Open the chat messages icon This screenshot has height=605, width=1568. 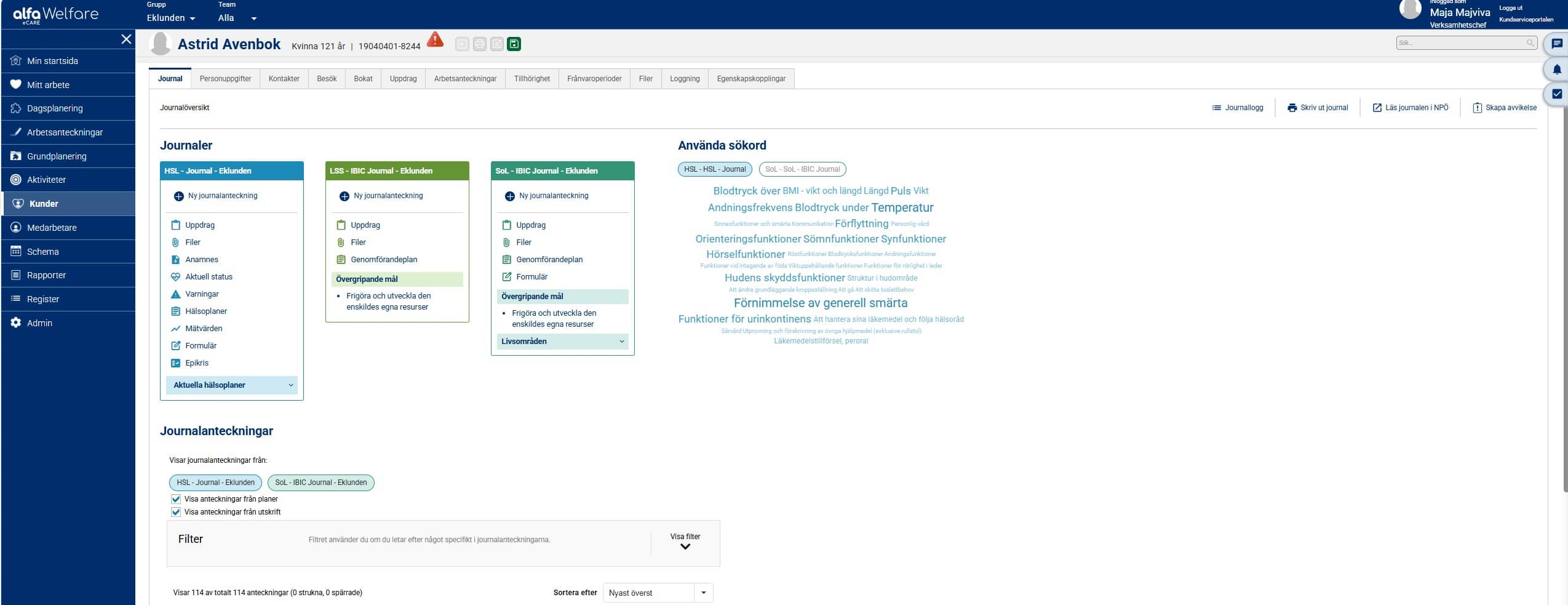click(x=1556, y=44)
